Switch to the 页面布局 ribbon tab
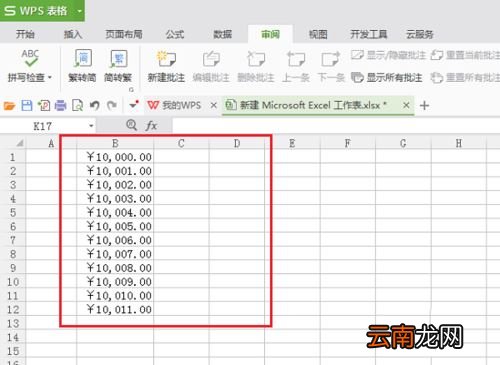The height and width of the screenshot is (365, 500). 124,34
